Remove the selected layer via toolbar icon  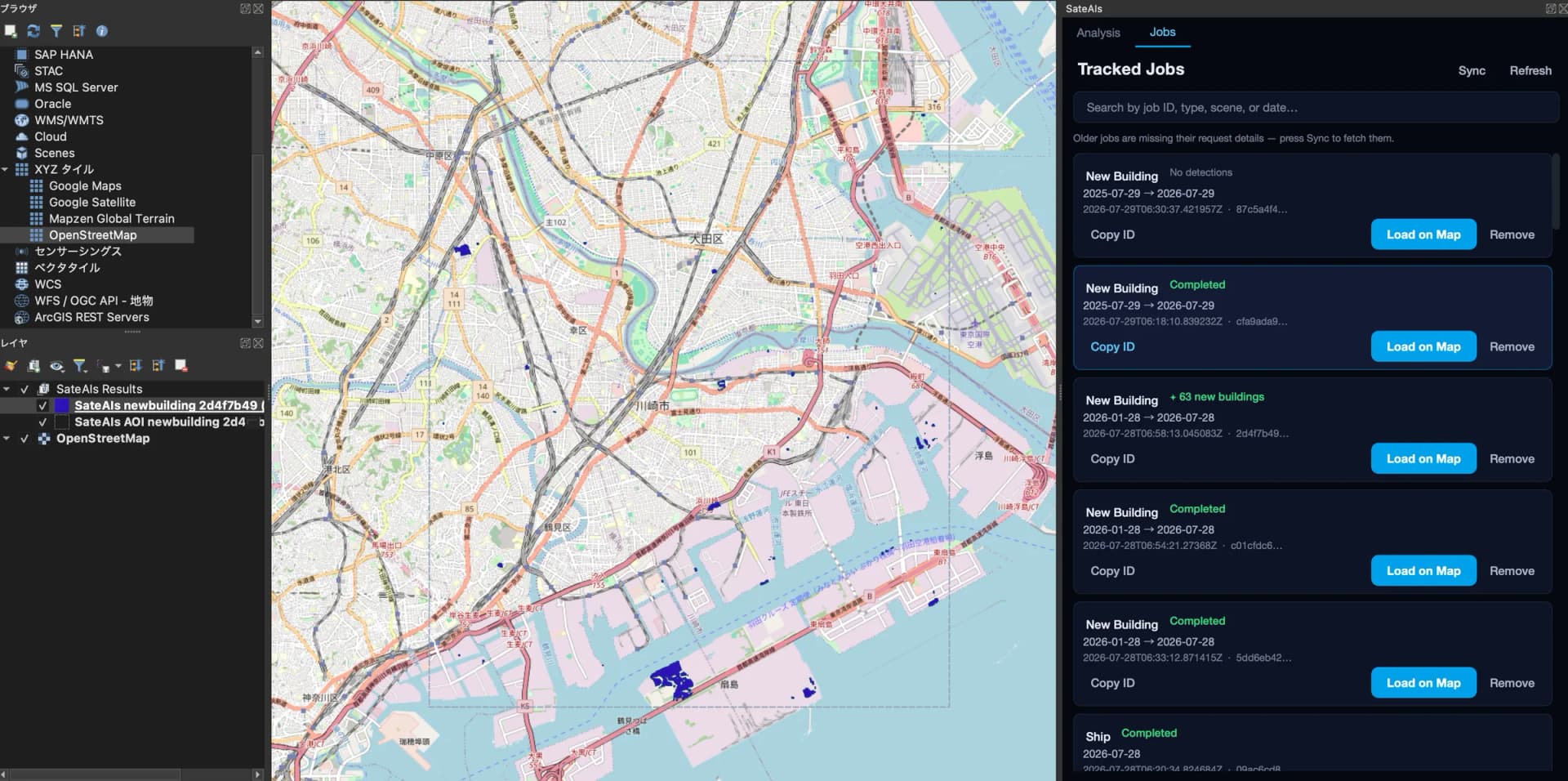[181, 366]
